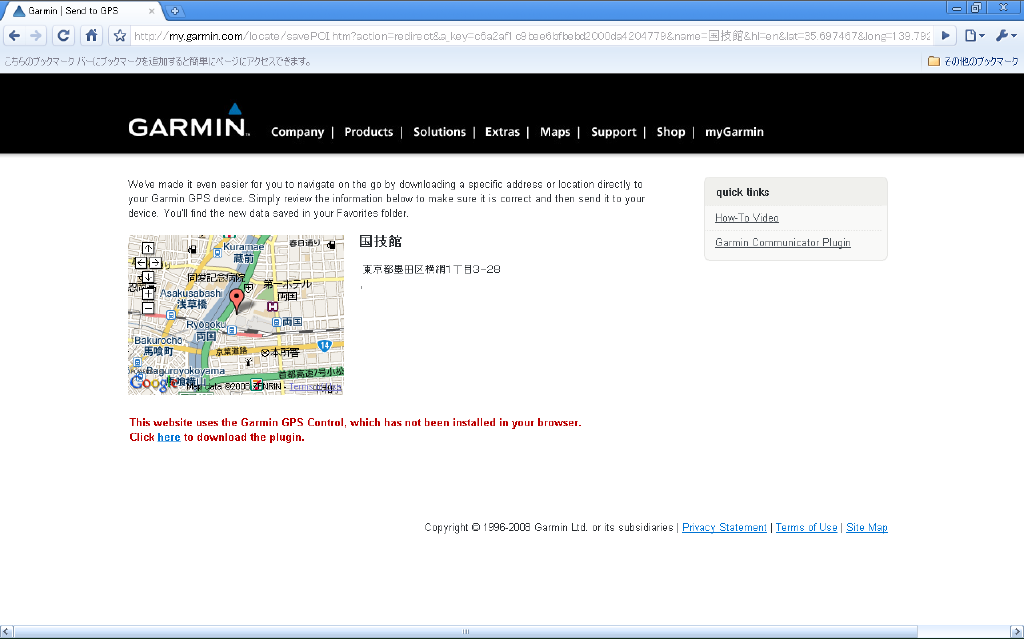Click the Google logo on the map
Screen dimensions: 1024x639
pyautogui.click(x=152, y=383)
